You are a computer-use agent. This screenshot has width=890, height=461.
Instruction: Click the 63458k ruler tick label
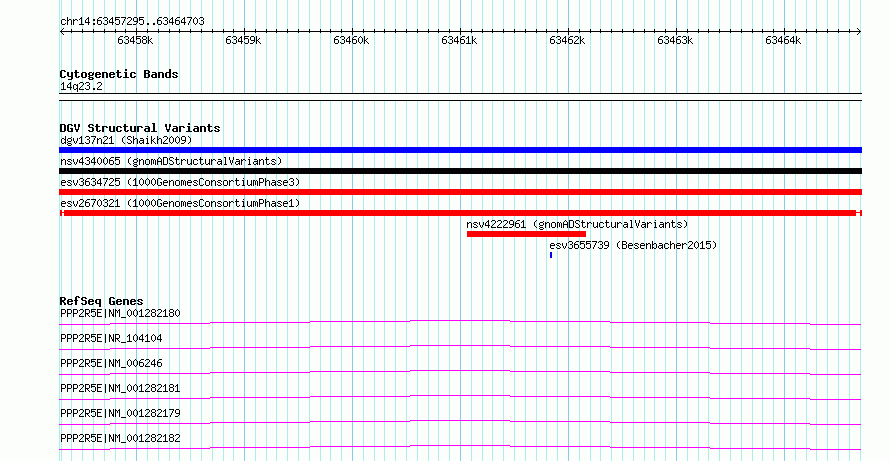[135, 40]
